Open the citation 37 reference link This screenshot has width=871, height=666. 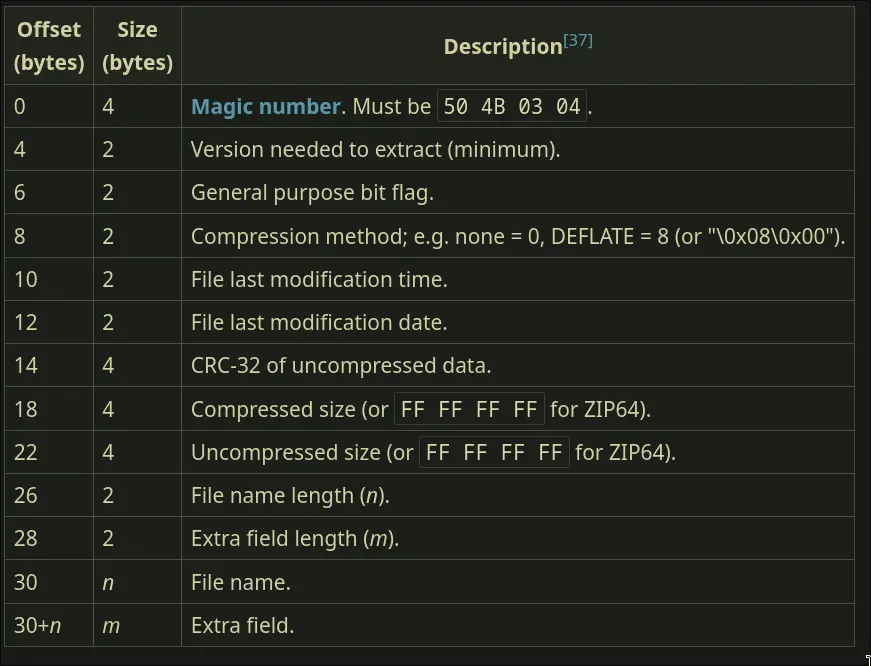[578, 40]
